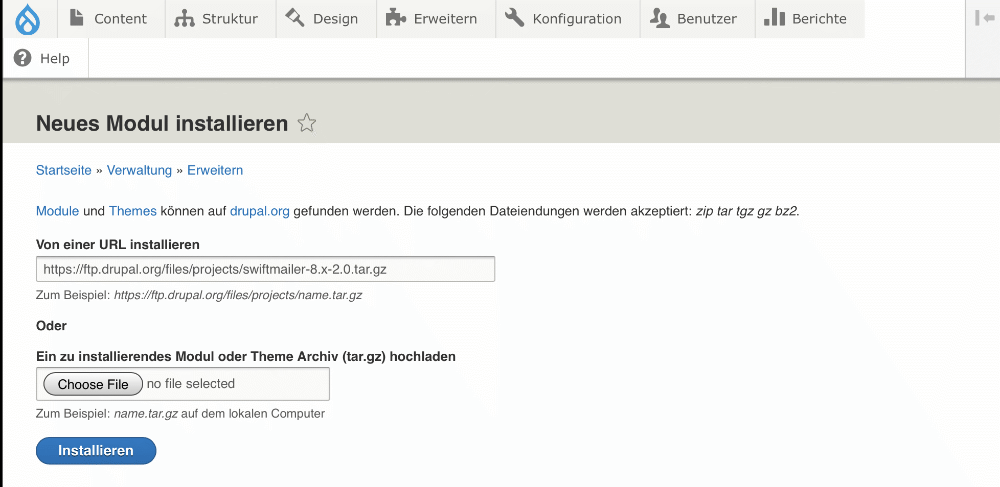Open the Module link
Image resolution: width=1000 pixels, height=487 pixels.
click(57, 211)
